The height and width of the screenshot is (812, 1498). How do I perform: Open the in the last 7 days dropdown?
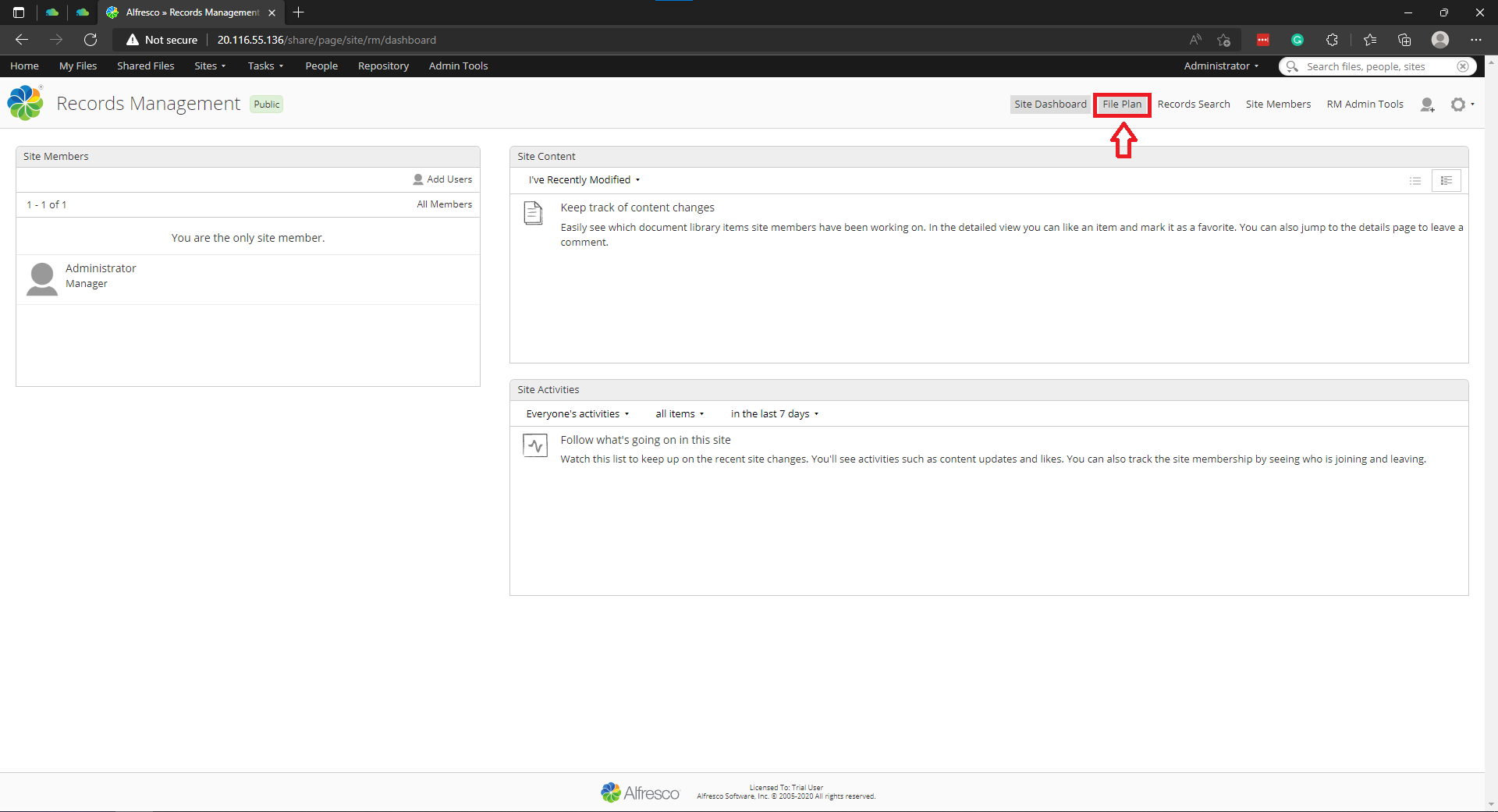[x=775, y=414]
